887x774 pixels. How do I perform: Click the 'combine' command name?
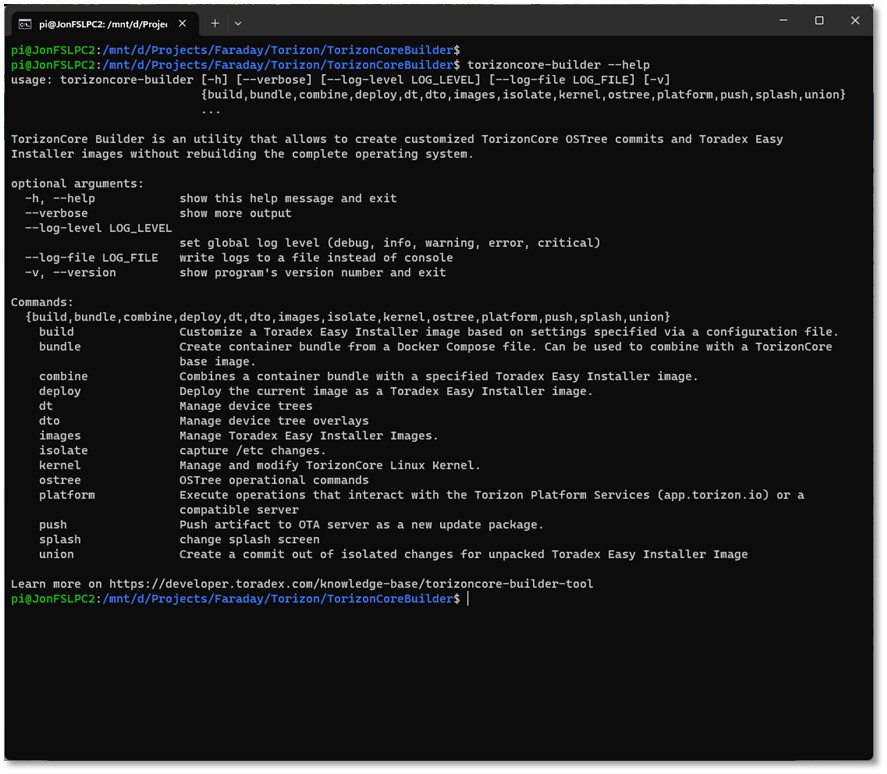tap(63, 376)
